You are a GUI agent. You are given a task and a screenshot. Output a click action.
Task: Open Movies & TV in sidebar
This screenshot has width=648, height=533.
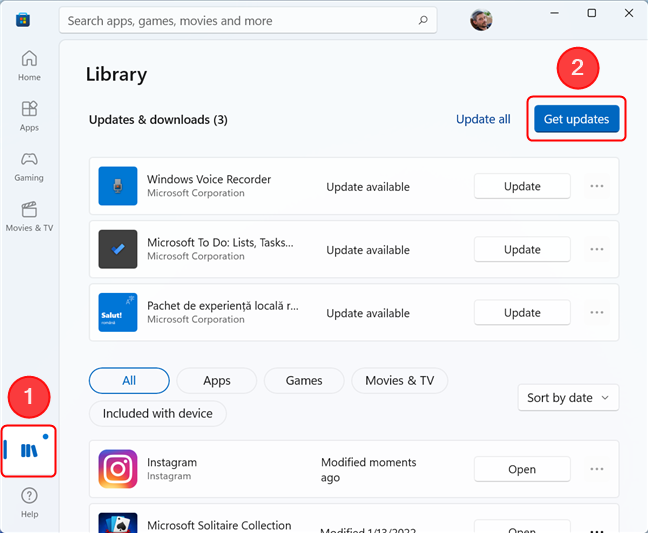(x=29, y=217)
